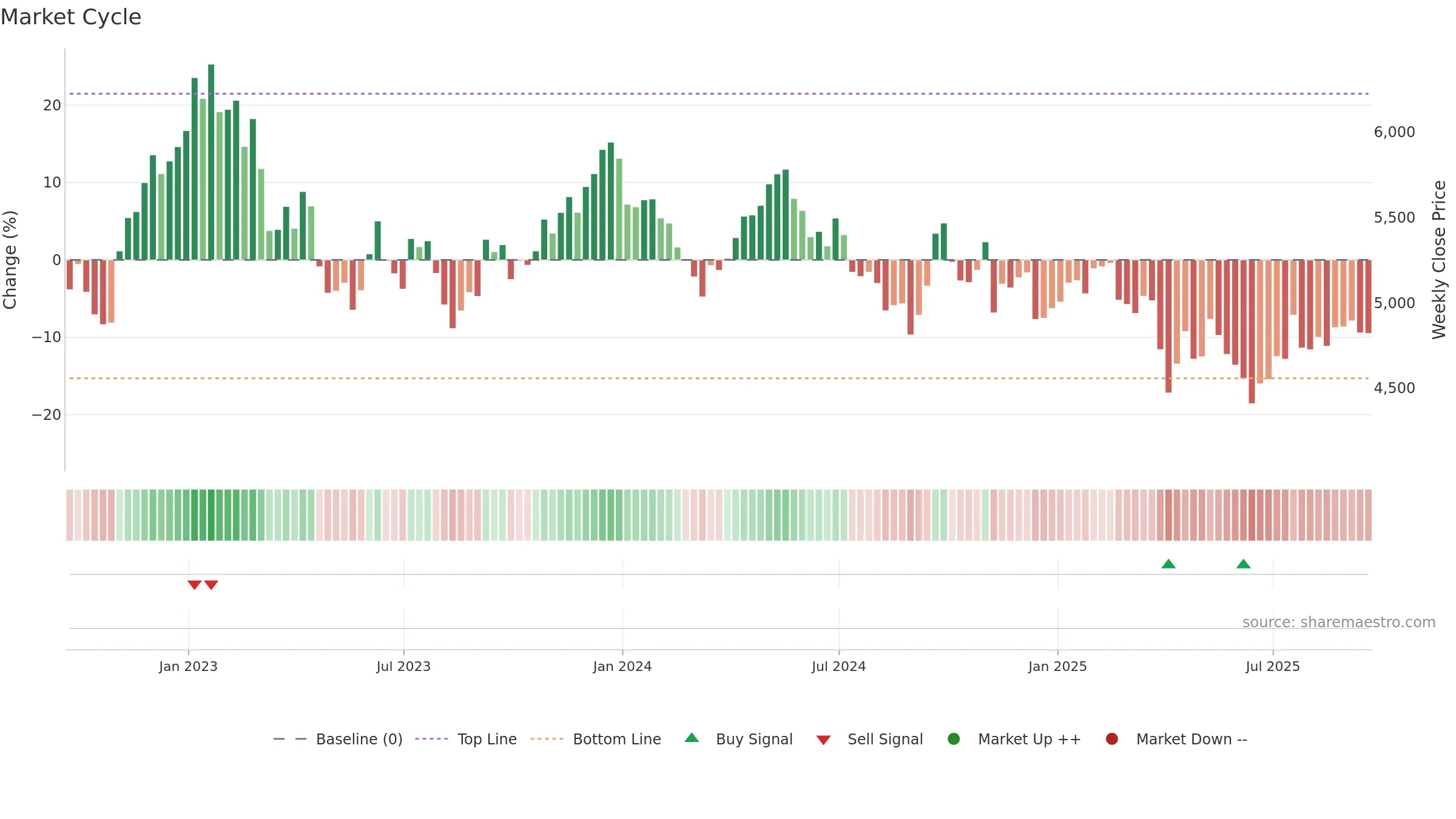Click the Jul 2025 axis label
Viewport: 1456px width, 819px height.
pyautogui.click(x=1273, y=666)
